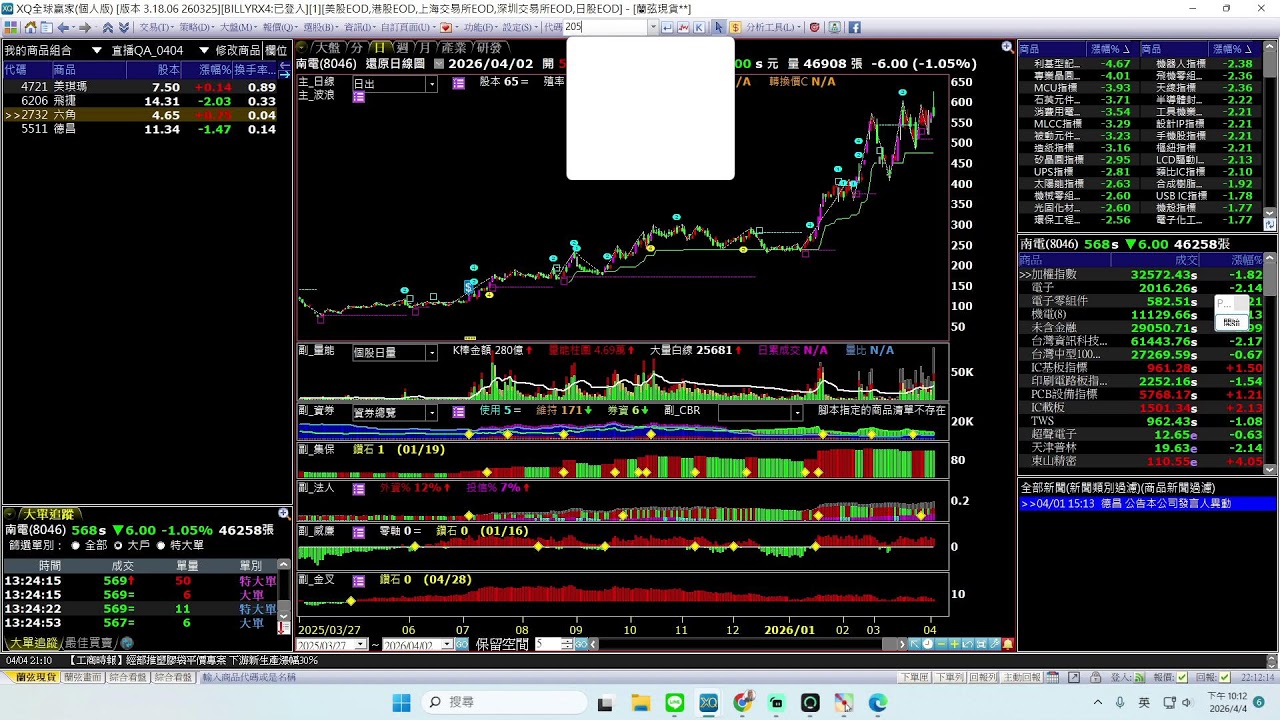Click the 保留空間 number input
1280x720 pixels.
coord(548,645)
